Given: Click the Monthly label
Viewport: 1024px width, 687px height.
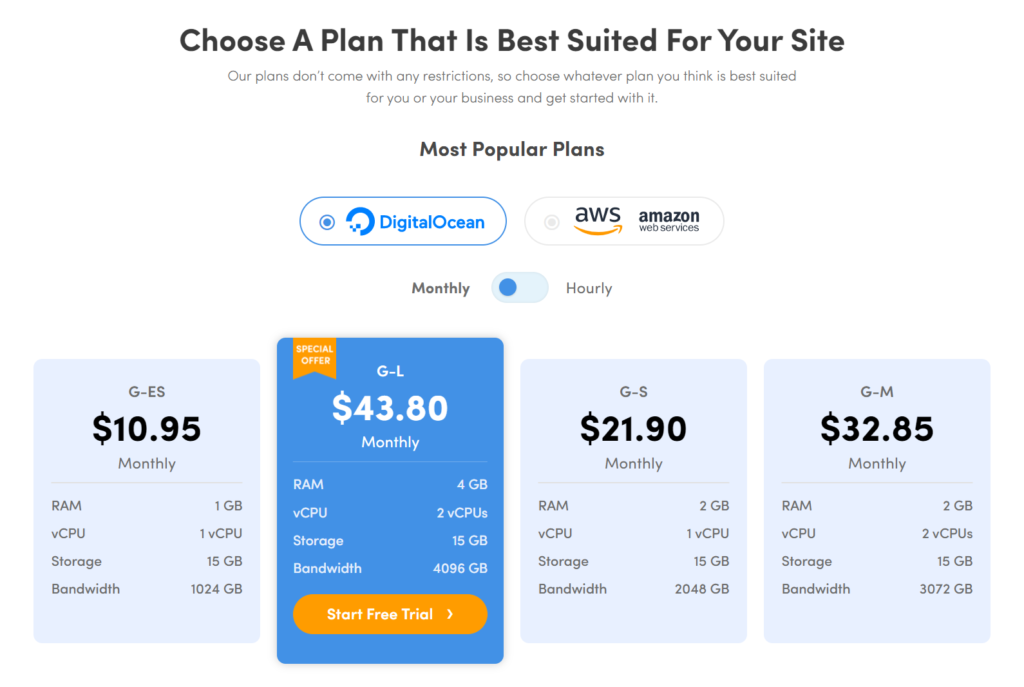Looking at the screenshot, I should (440, 288).
